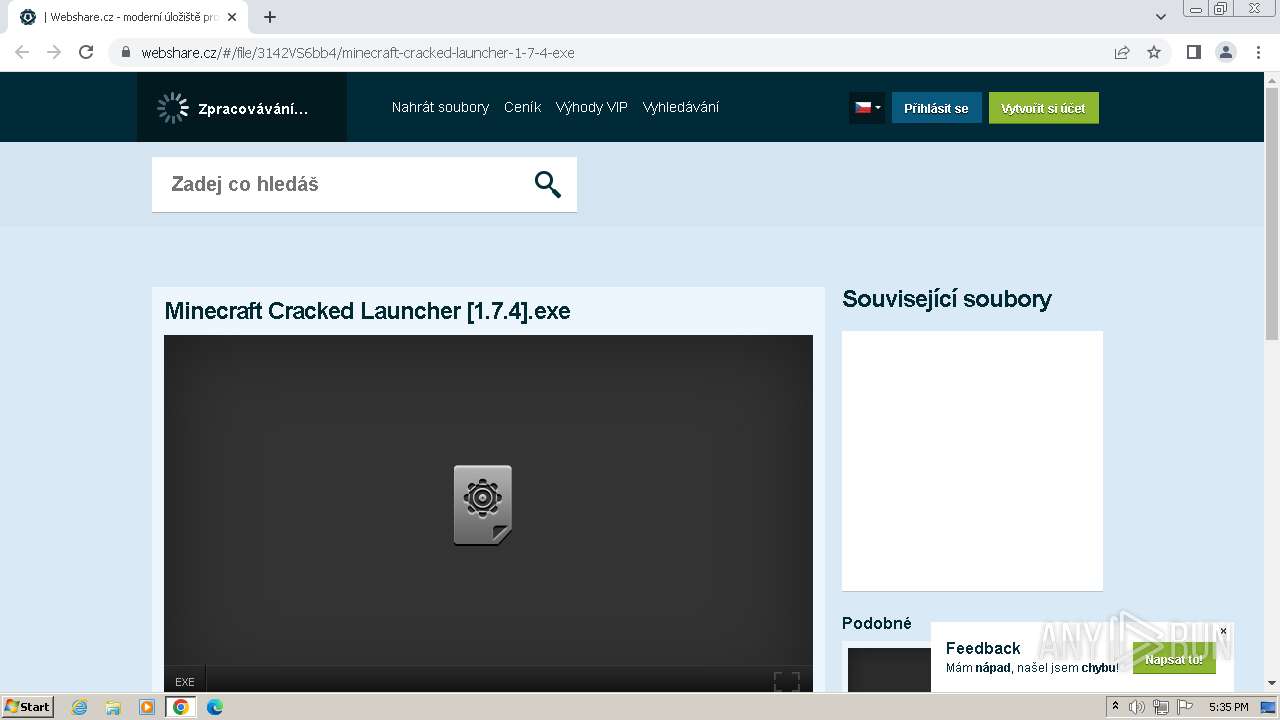Click the Zpracovávání loading logo

[242, 108]
